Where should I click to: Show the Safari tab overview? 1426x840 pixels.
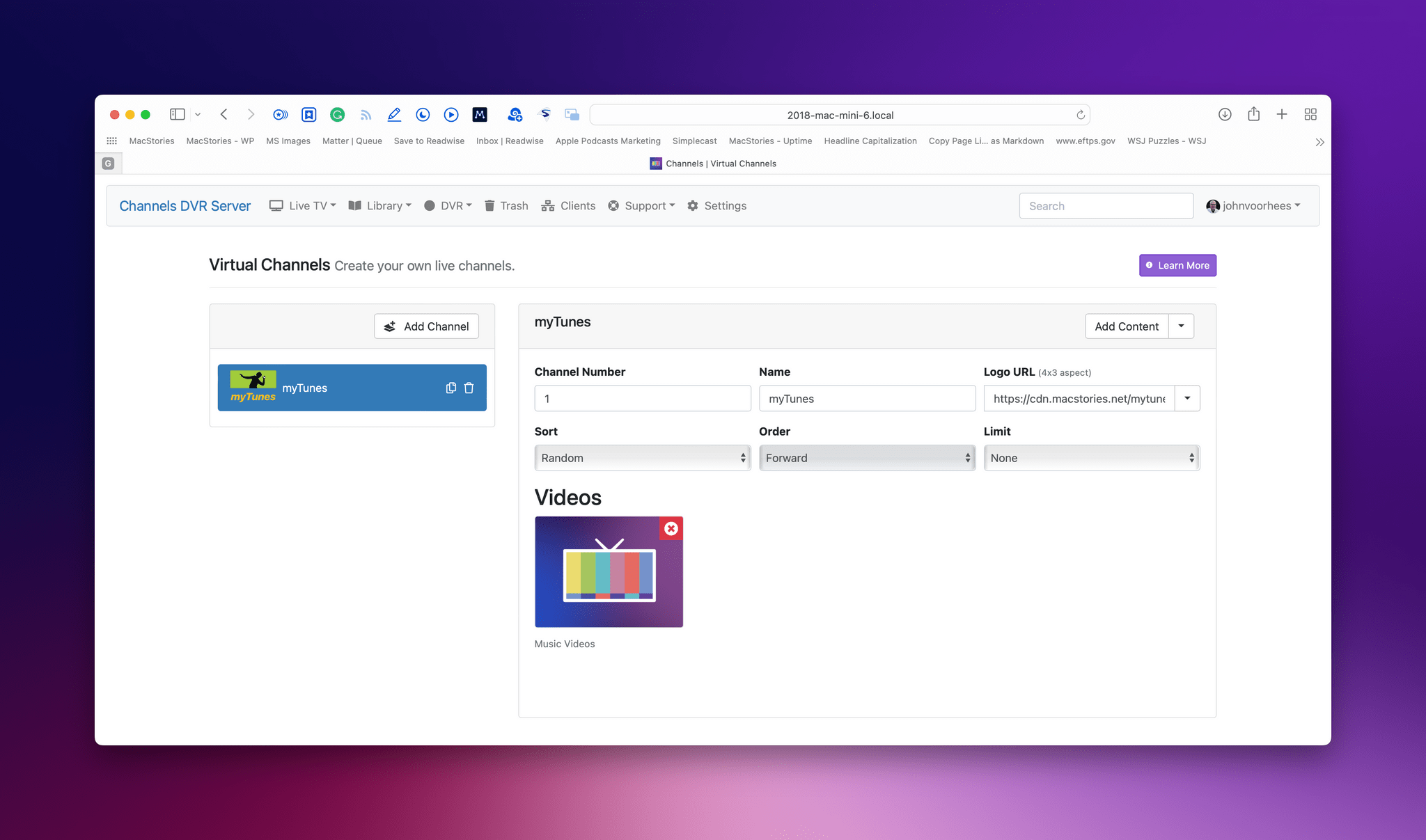tap(1310, 114)
